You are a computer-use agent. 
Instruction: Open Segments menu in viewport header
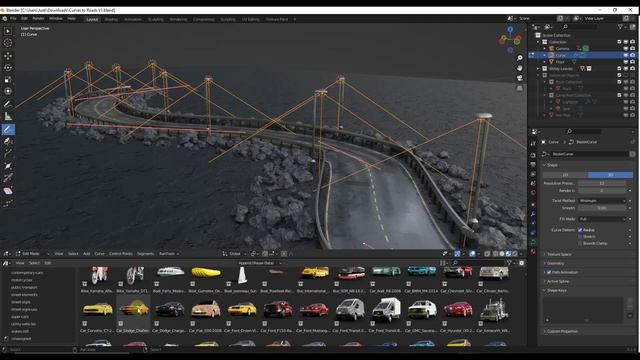pos(145,254)
